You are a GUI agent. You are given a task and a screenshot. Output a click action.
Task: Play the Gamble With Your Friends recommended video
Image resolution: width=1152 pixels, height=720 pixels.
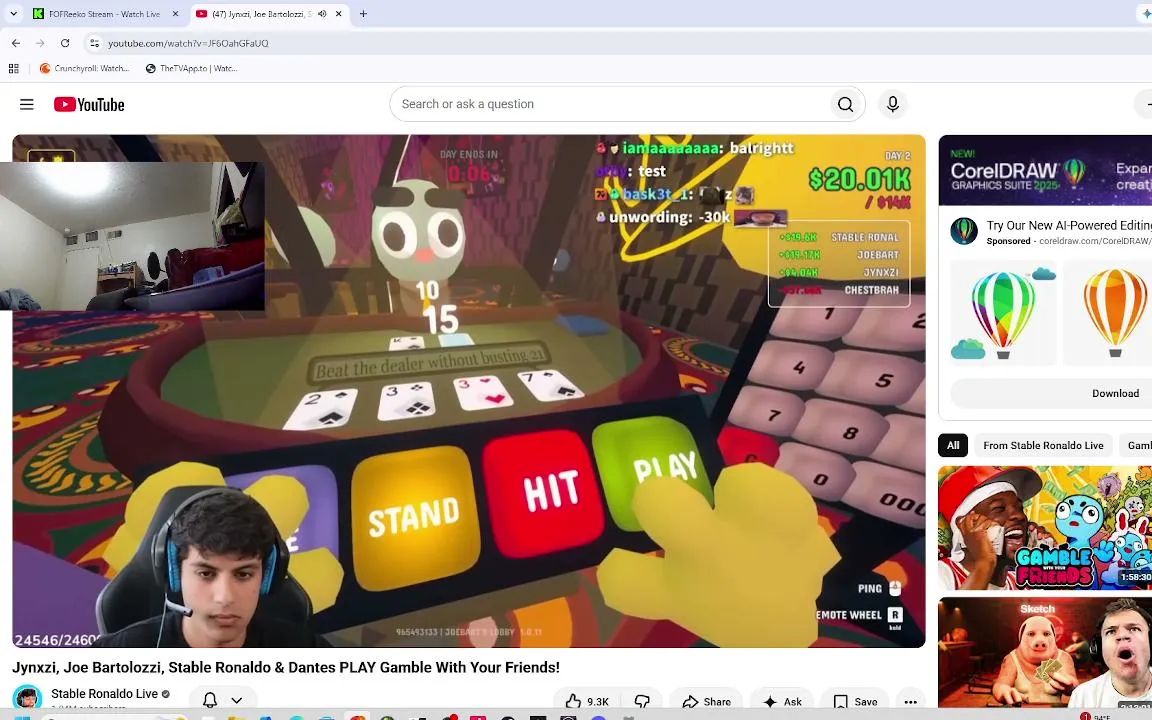(1045, 528)
